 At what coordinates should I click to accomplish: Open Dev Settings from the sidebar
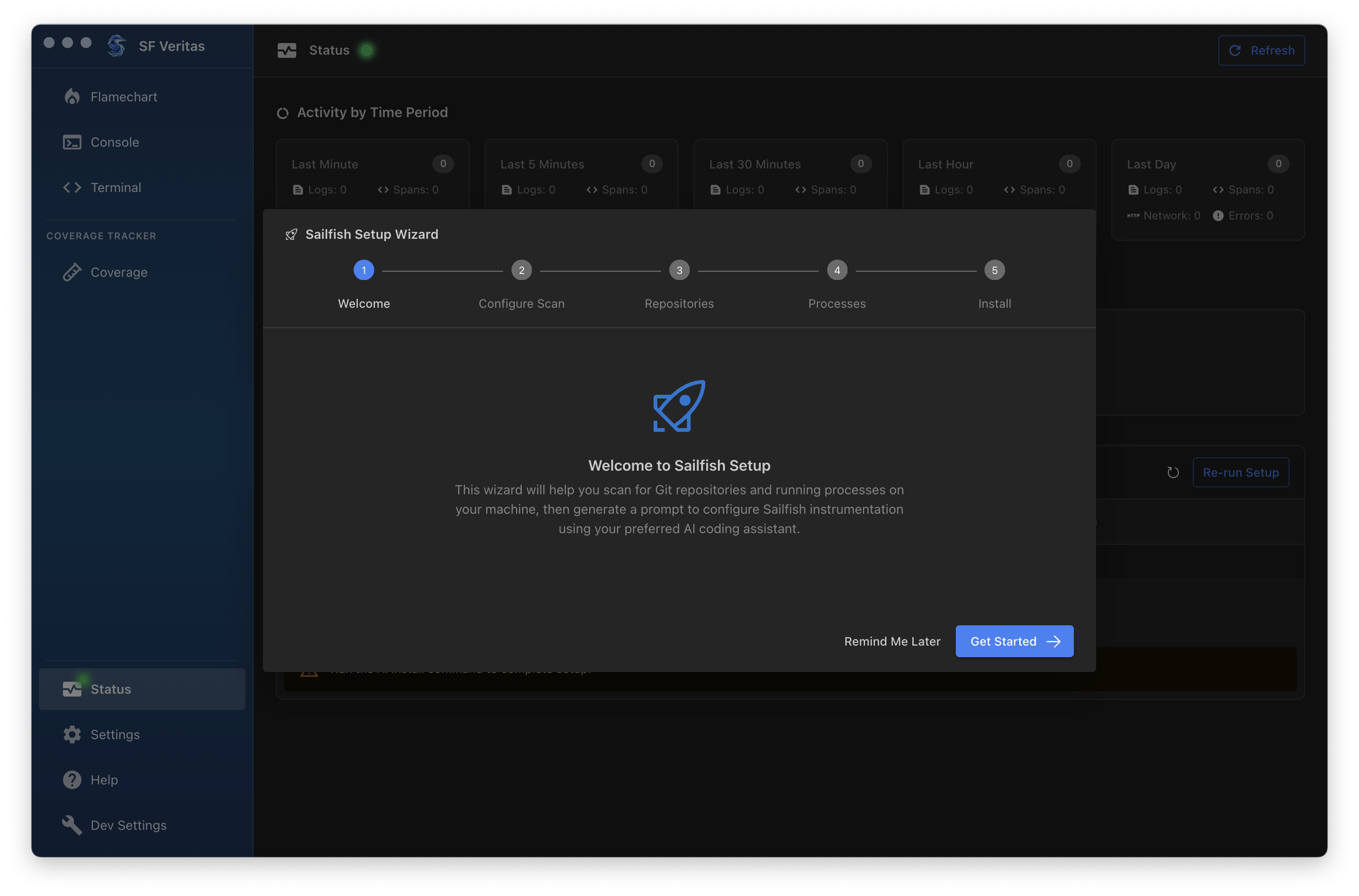pos(127,825)
